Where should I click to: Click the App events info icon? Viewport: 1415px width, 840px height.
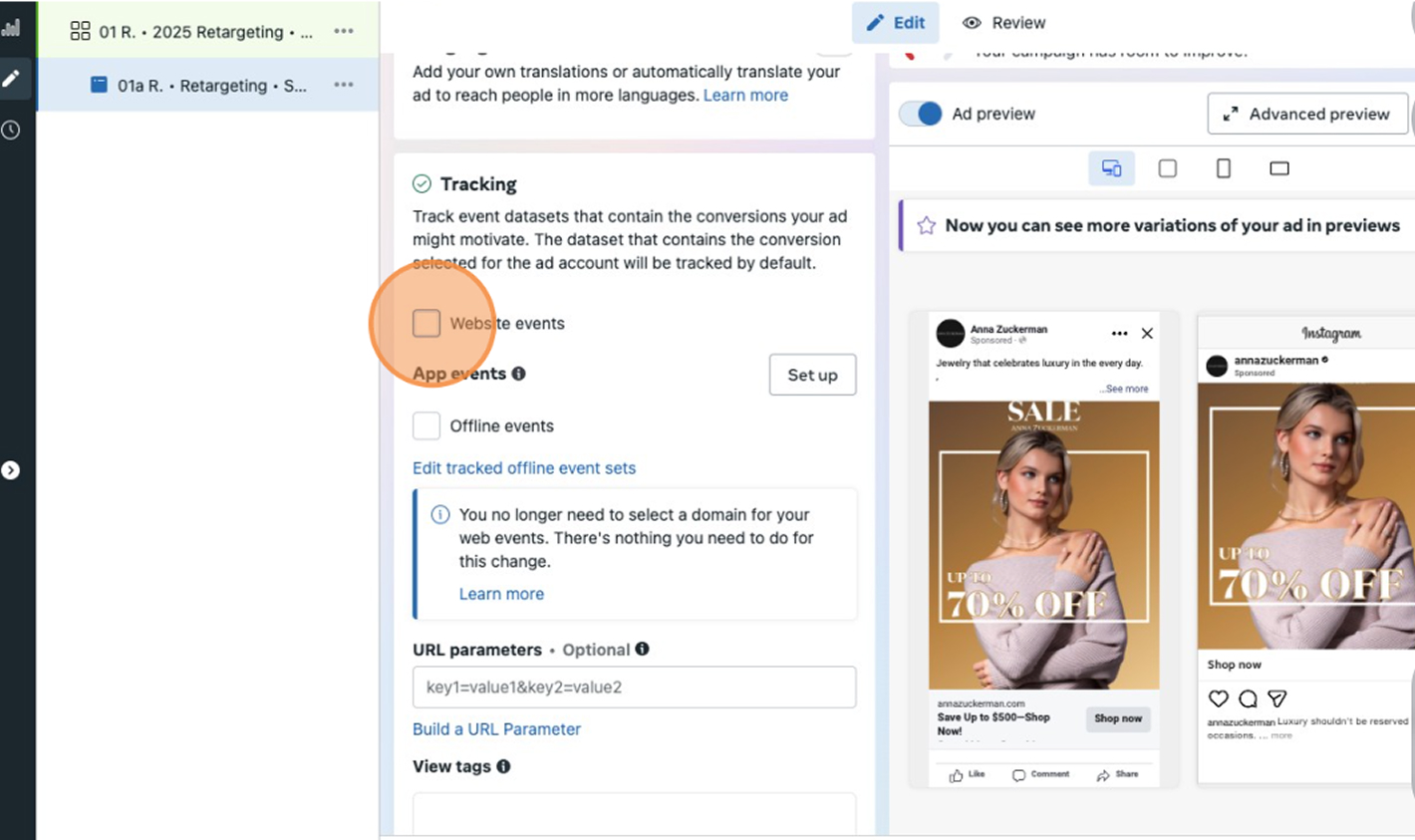pyautogui.click(x=518, y=374)
